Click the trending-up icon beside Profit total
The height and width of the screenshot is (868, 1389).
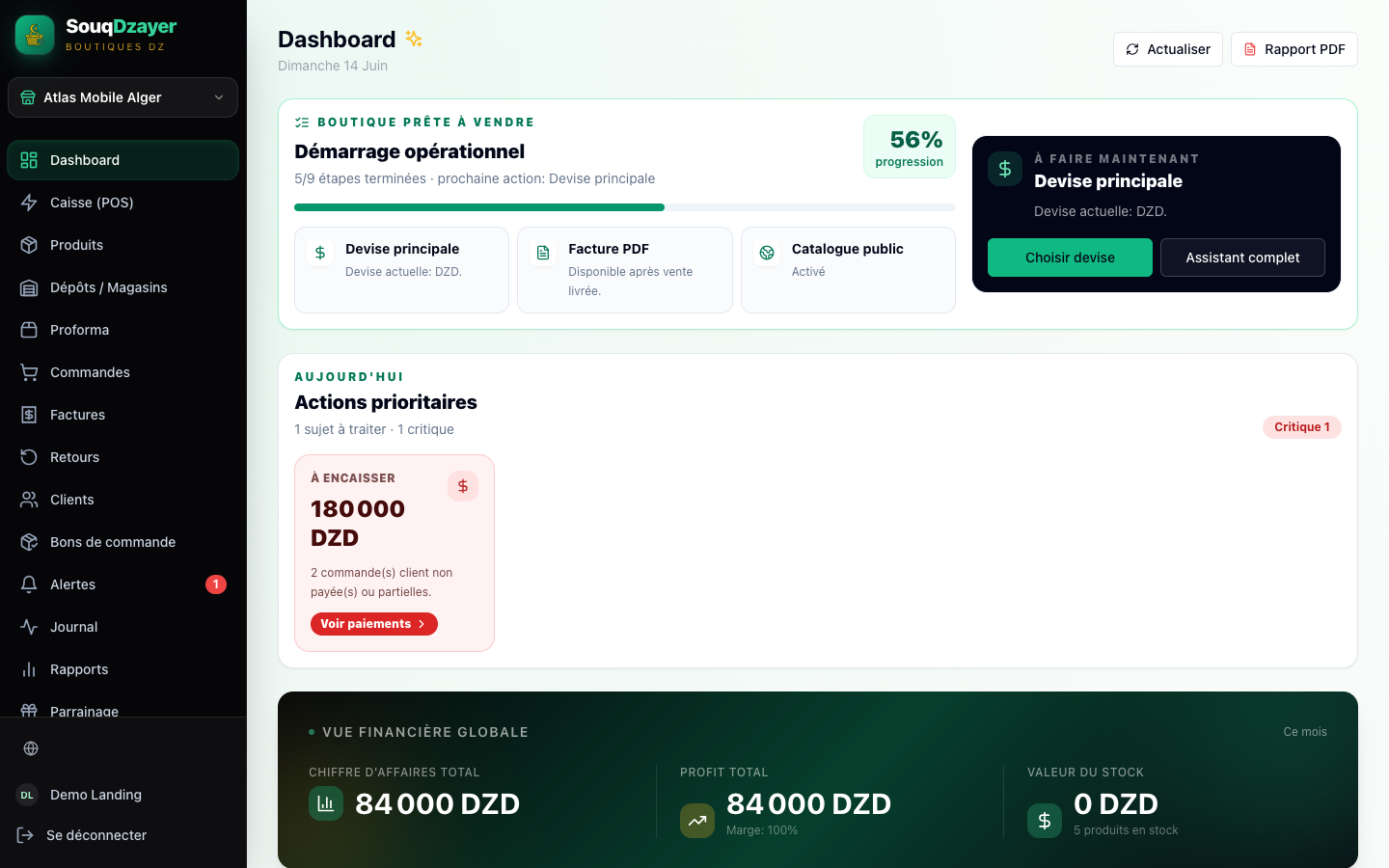pos(697,821)
